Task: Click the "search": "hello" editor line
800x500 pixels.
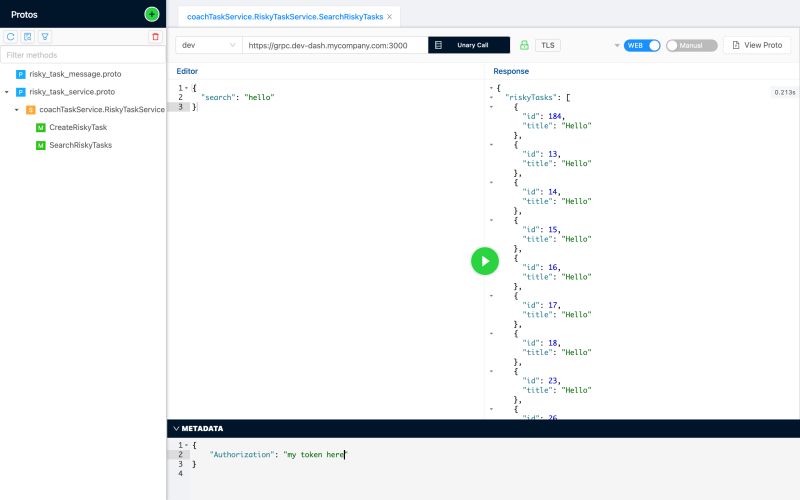Action: [x=238, y=97]
